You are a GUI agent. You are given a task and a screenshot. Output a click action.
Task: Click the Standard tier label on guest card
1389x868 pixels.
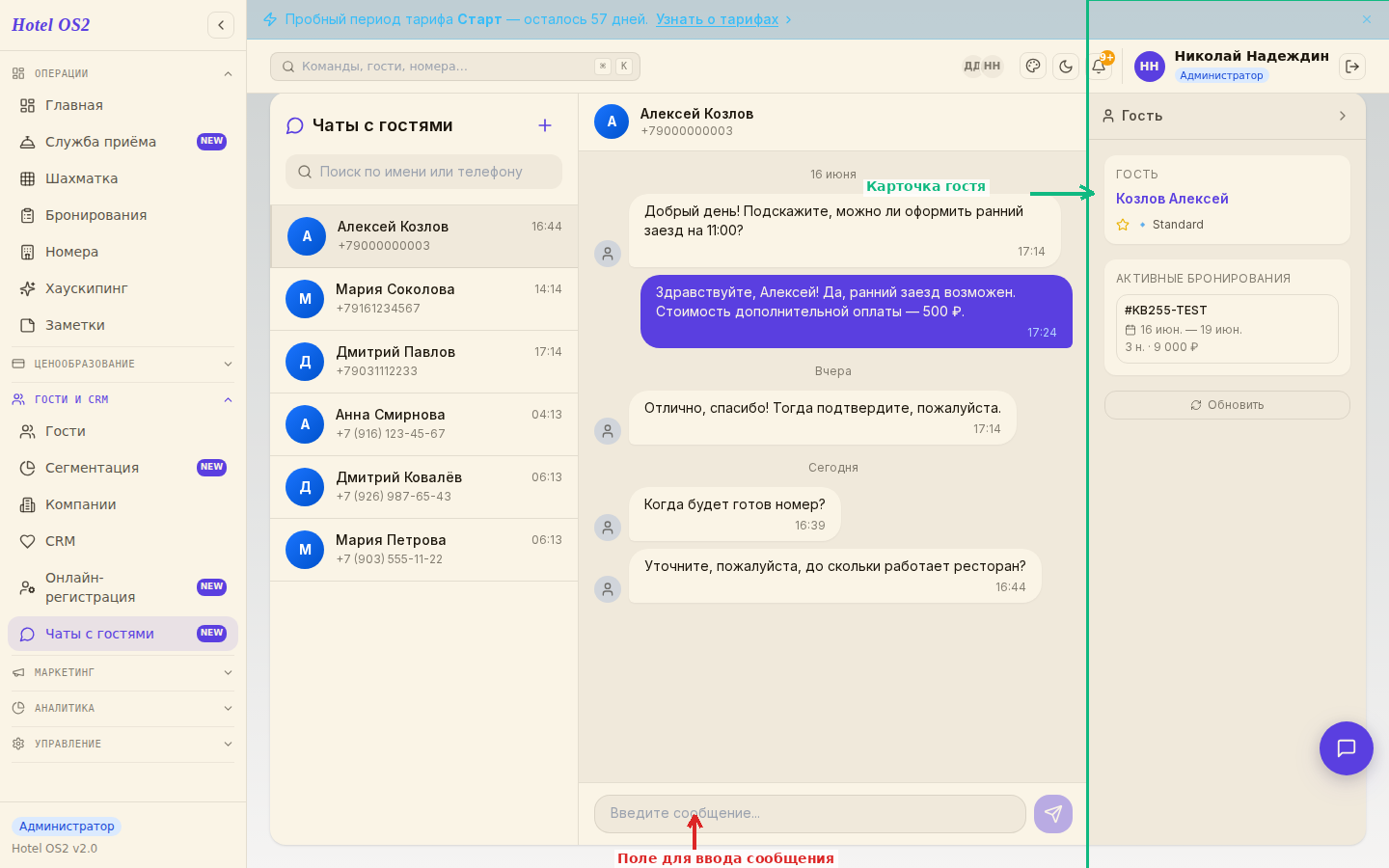(x=1178, y=225)
